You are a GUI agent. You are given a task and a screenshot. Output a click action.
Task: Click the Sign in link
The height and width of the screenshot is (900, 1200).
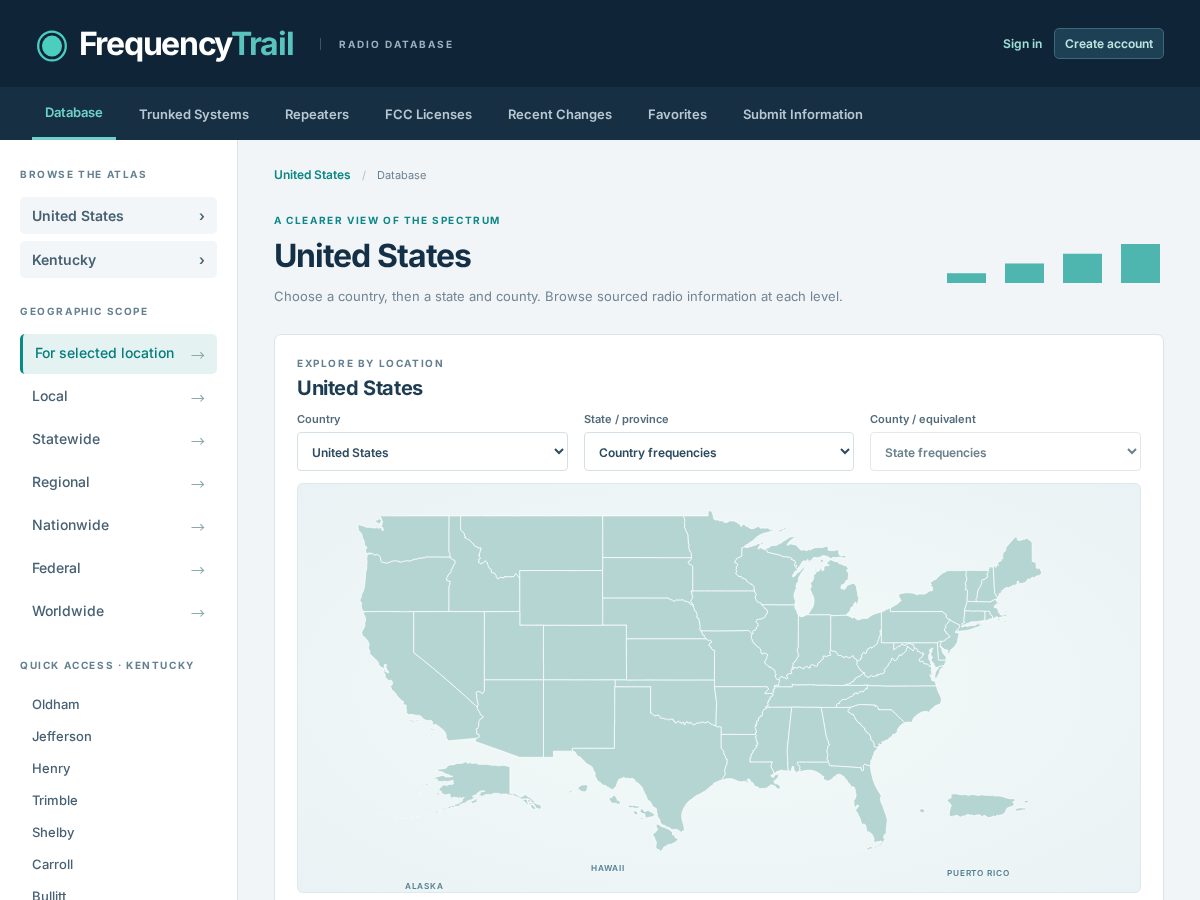click(1022, 44)
